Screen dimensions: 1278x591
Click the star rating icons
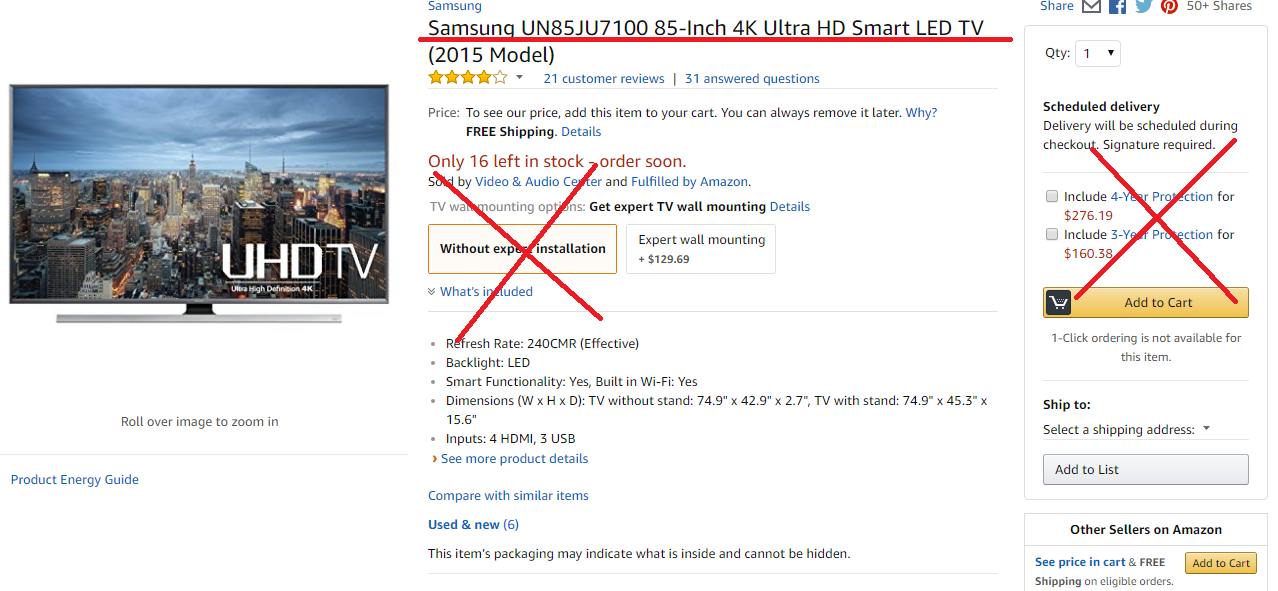click(x=468, y=77)
